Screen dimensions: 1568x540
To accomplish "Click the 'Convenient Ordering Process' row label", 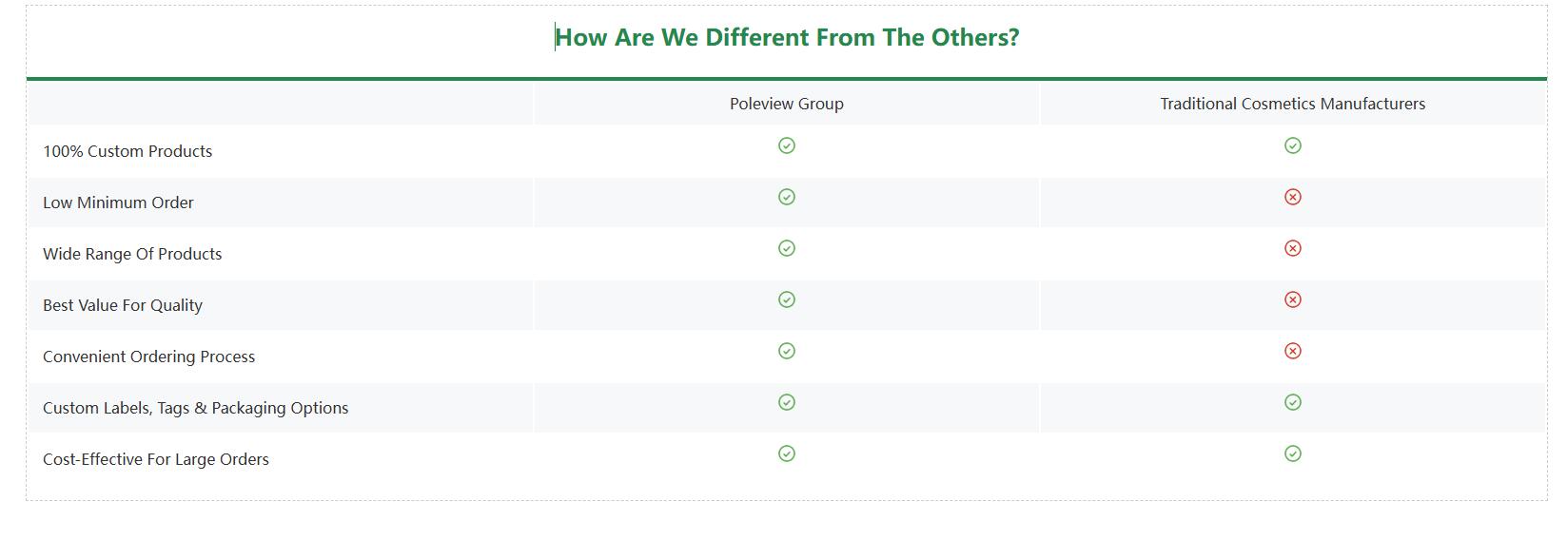I will tap(148, 357).
